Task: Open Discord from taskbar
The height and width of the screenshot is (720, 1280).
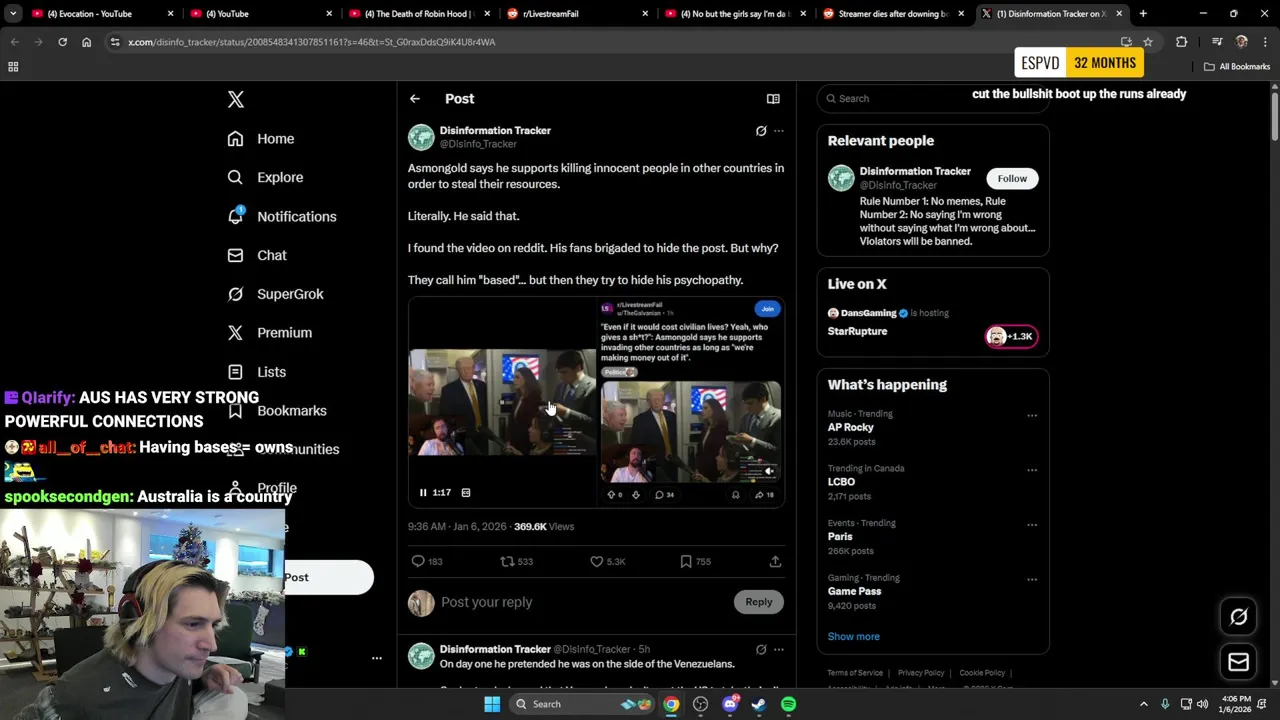Action: point(730,704)
